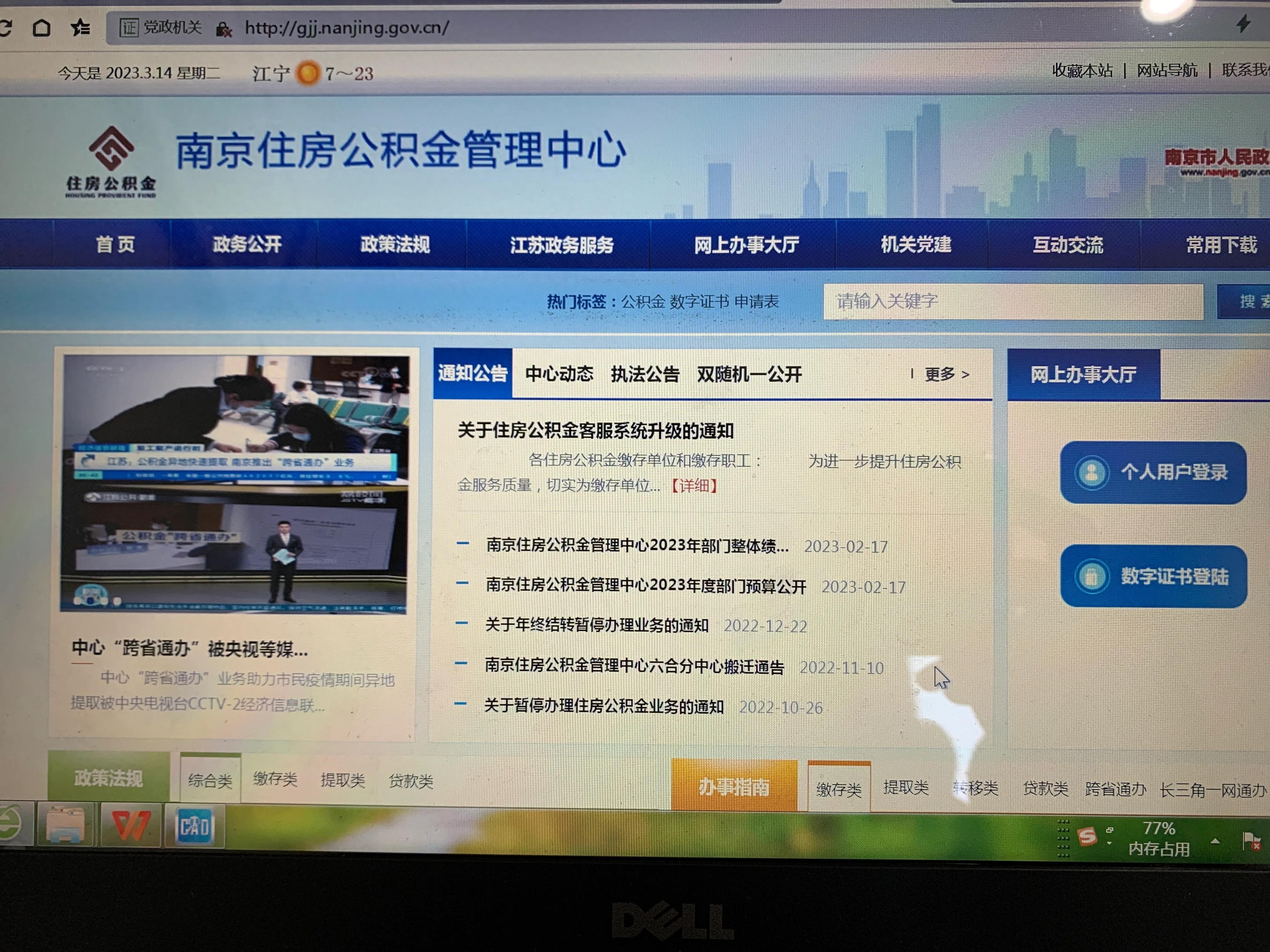This screenshot has width=1270, height=952.
Task: Select 缴存类 tab under 政策法规
Action: tap(275, 779)
